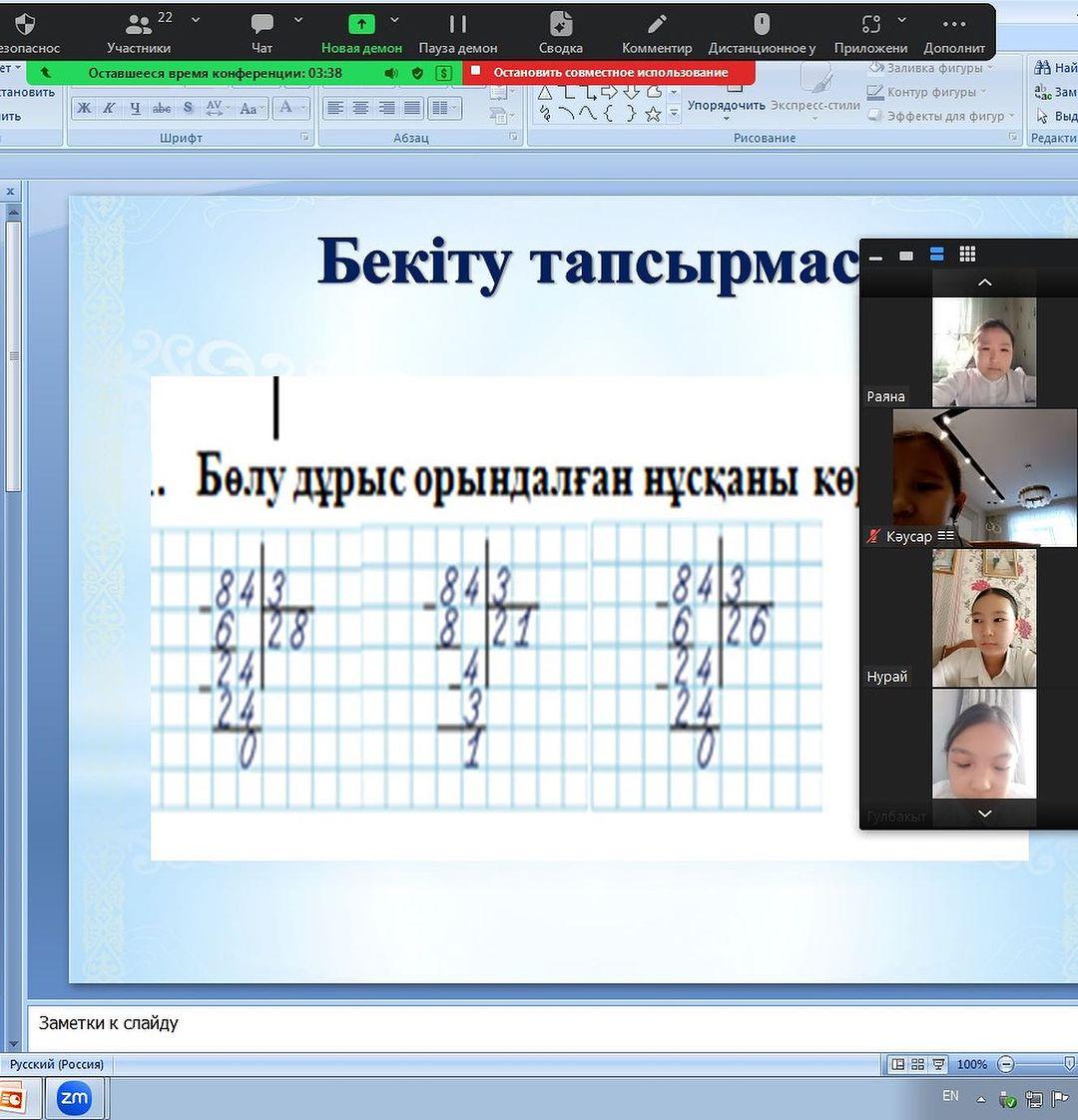Open Change Case Aa dropdown

coord(251,108)
